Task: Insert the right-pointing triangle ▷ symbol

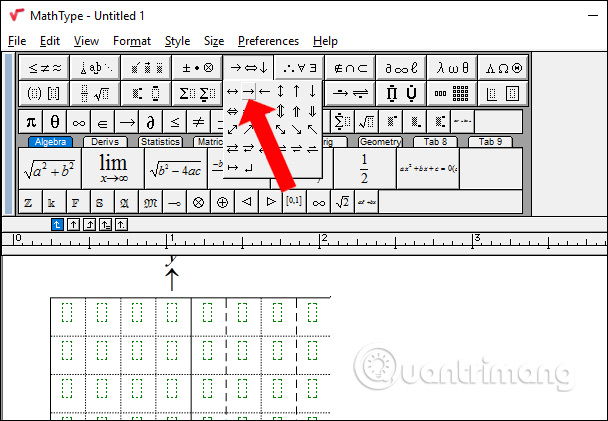Action: tap(271, 202)
